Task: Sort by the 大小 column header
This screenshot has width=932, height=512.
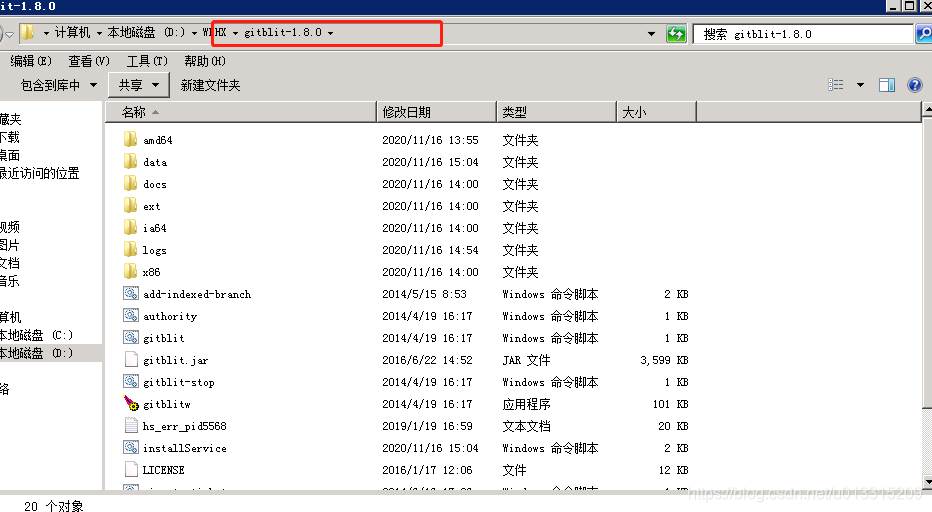Action: 656,112
